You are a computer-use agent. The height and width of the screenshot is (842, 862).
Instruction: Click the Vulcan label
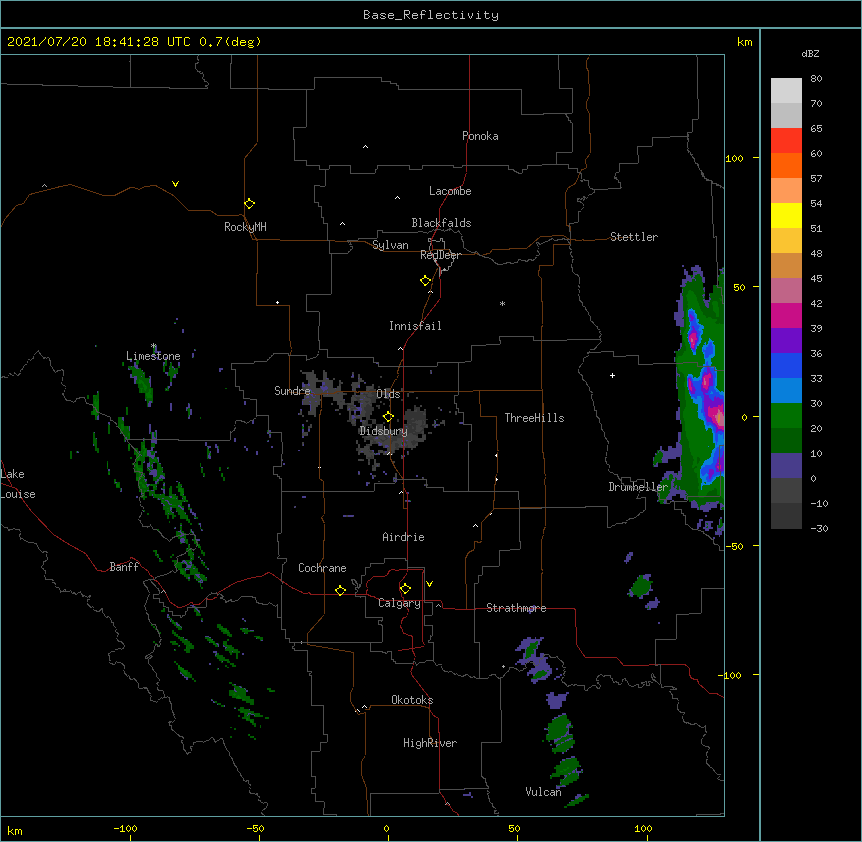(543, 792)
